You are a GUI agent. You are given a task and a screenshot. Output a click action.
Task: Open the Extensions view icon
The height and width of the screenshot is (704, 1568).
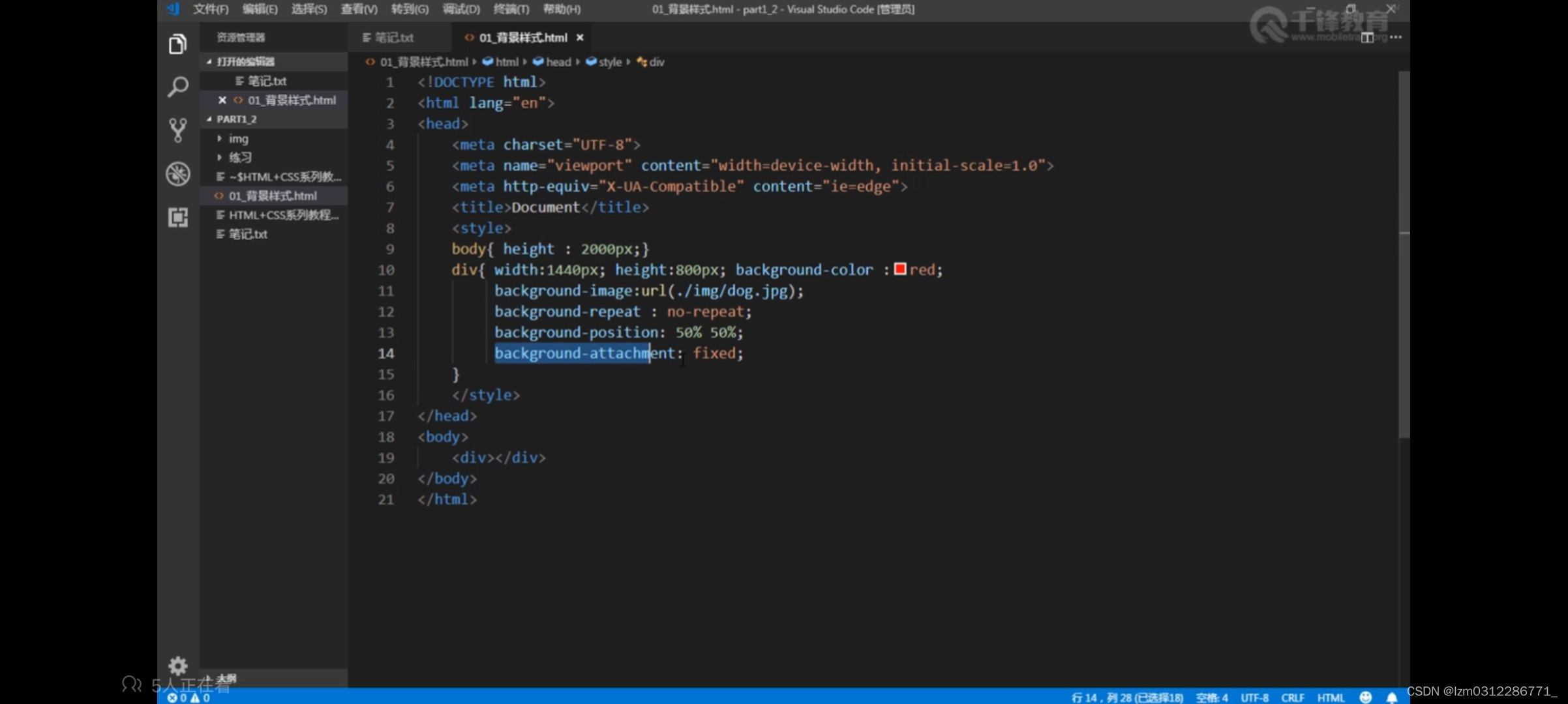(x=177, y=217)
